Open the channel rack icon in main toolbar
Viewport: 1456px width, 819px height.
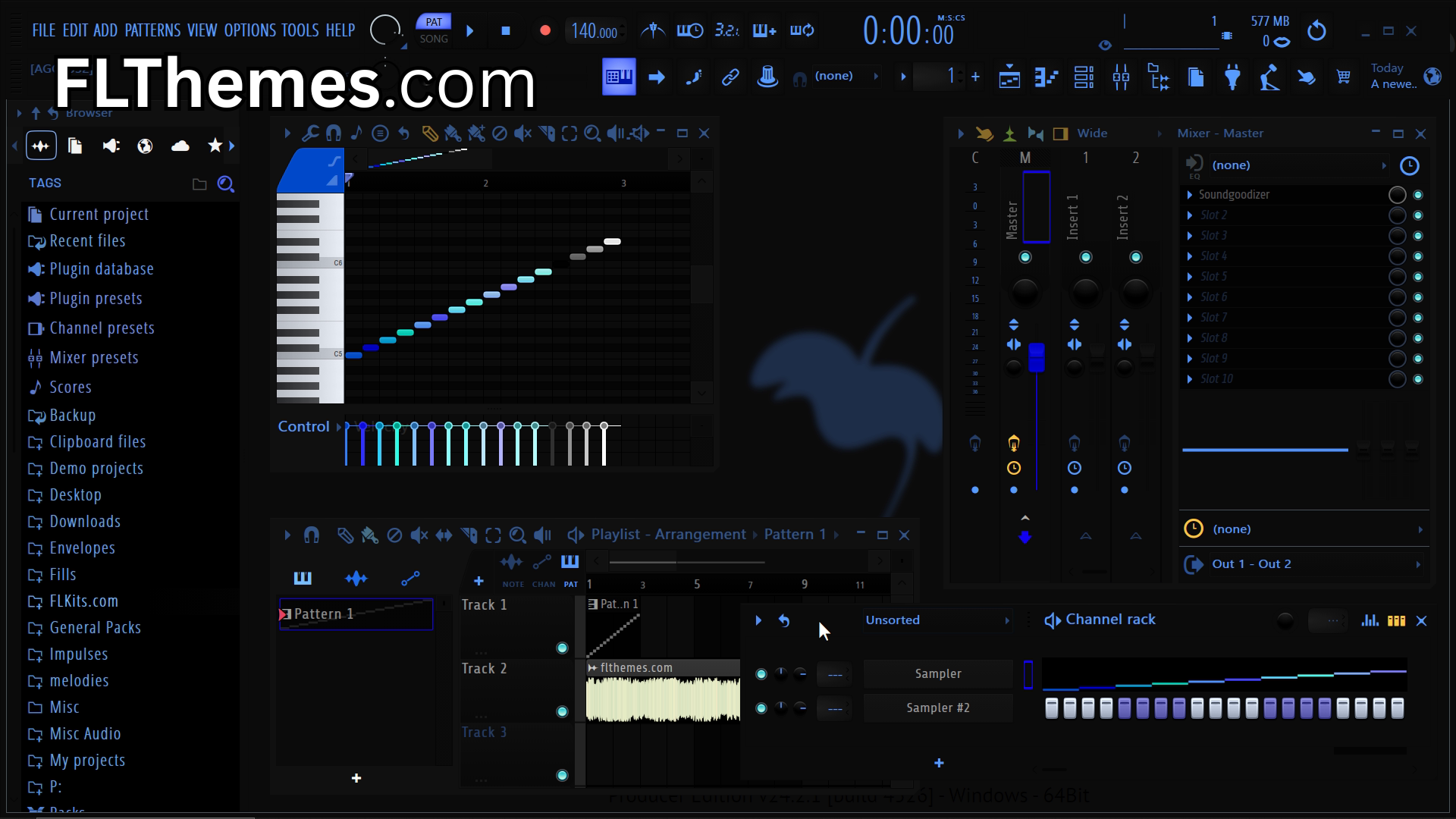coord(1084,77)
